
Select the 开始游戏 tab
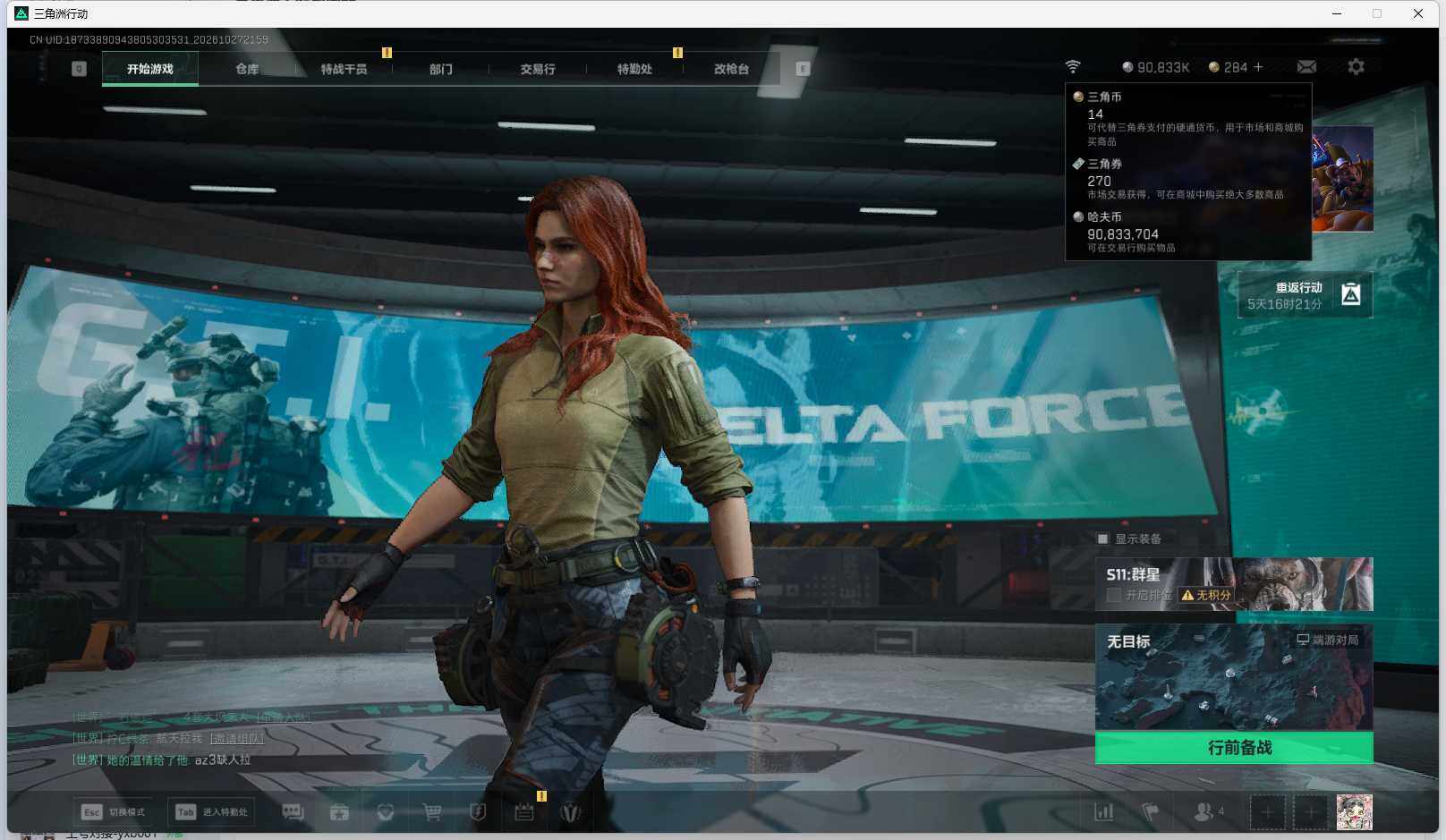click(x=150, y=69)
